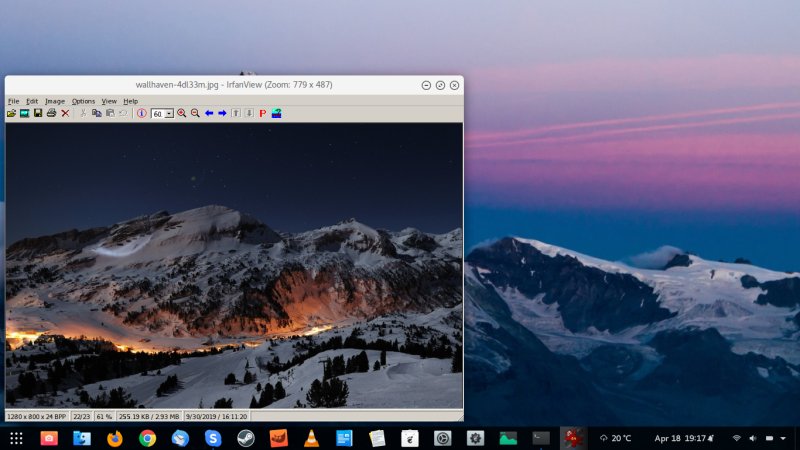
Task: Undo last action in IrfanView toolbar
Action: tap(123, 113)
